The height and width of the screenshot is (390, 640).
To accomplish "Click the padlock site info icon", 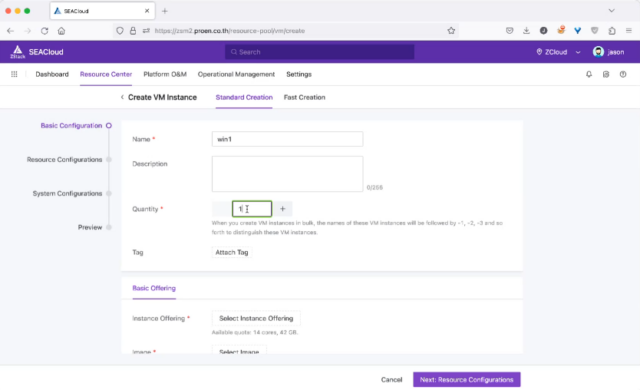I will 133,31.
